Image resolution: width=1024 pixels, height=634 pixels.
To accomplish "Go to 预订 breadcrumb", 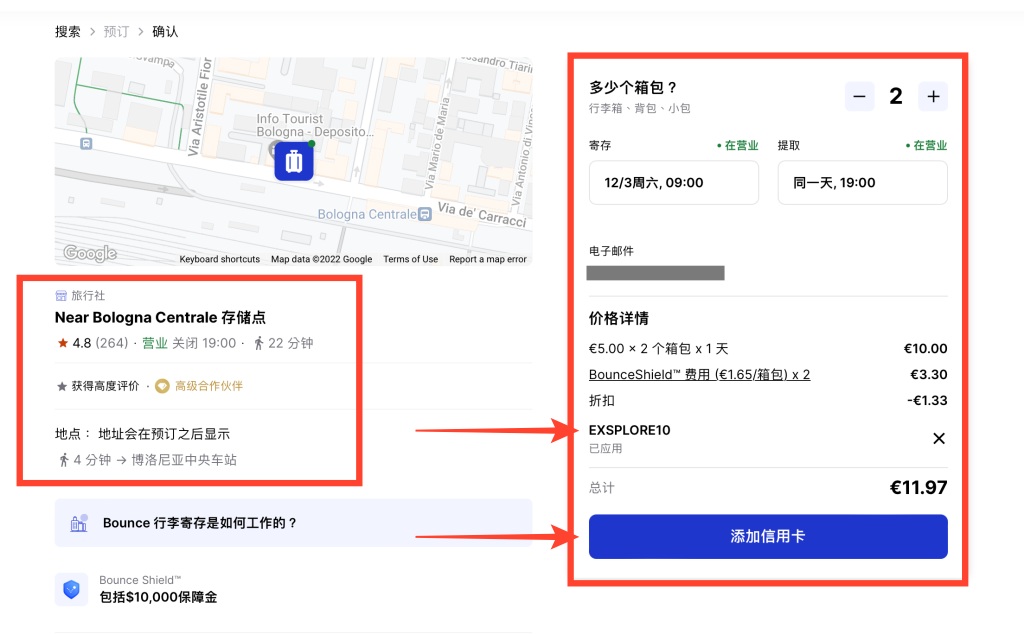I will click(116, 31).
